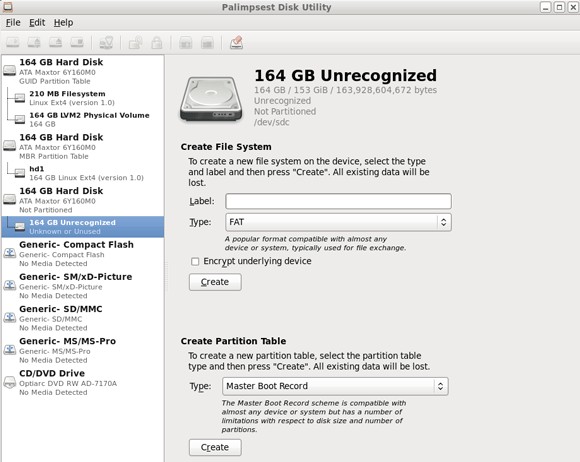The width and height of the screenshot is (580, 462).
Task: Select the CD/DVD Drive optical icon
Action: tap(10, 382)
